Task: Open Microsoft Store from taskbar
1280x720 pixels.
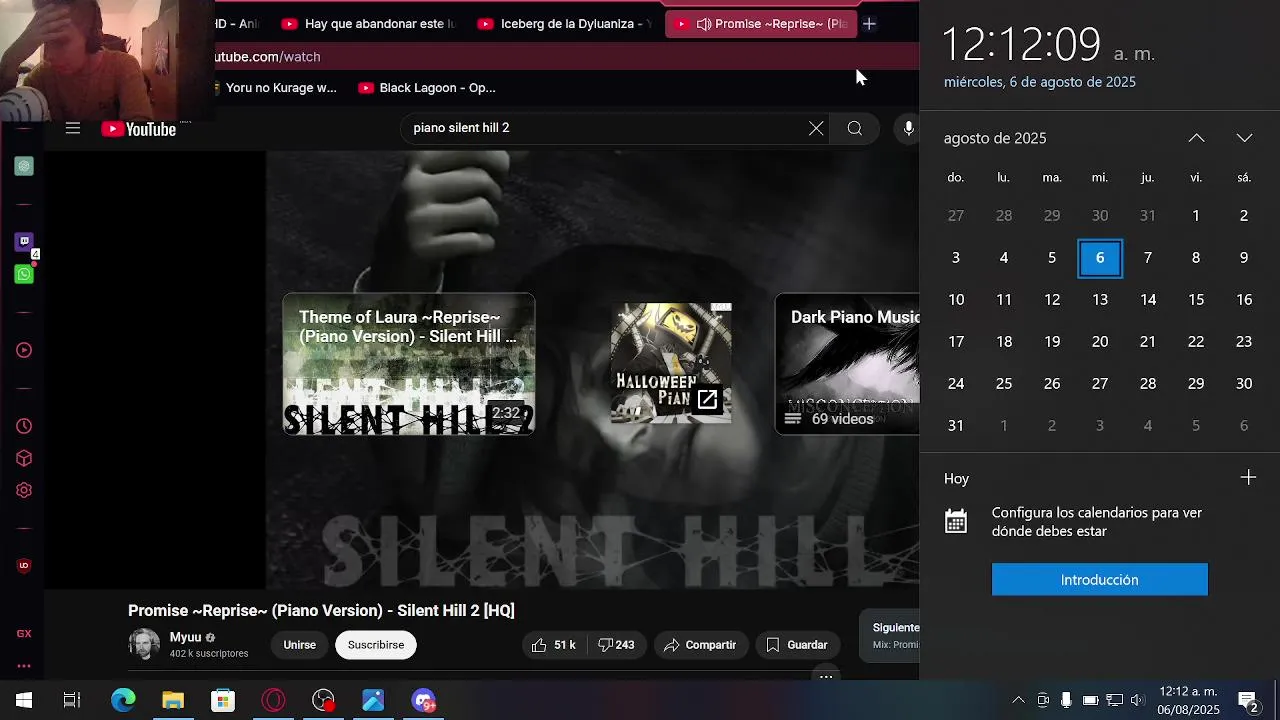Action: tap(223, 700)
